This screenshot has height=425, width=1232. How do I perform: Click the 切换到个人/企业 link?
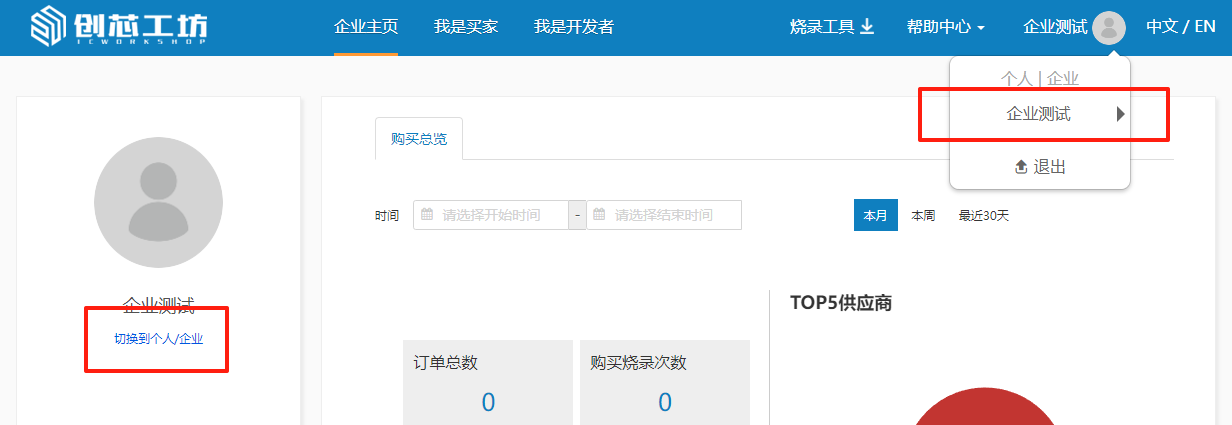coord(158,339)
